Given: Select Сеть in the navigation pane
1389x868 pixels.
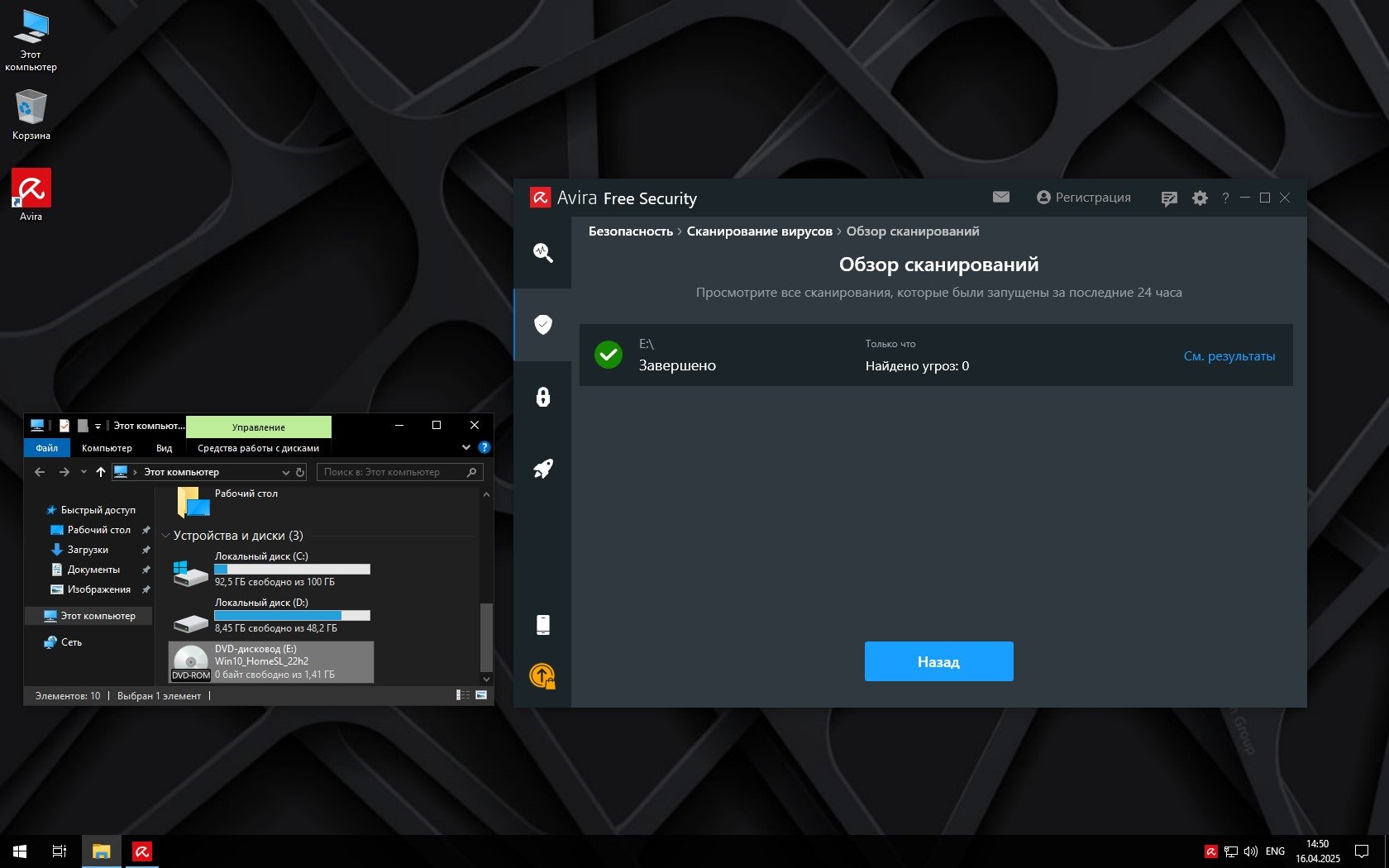Looking at the screenshot, I should [64, 642].
